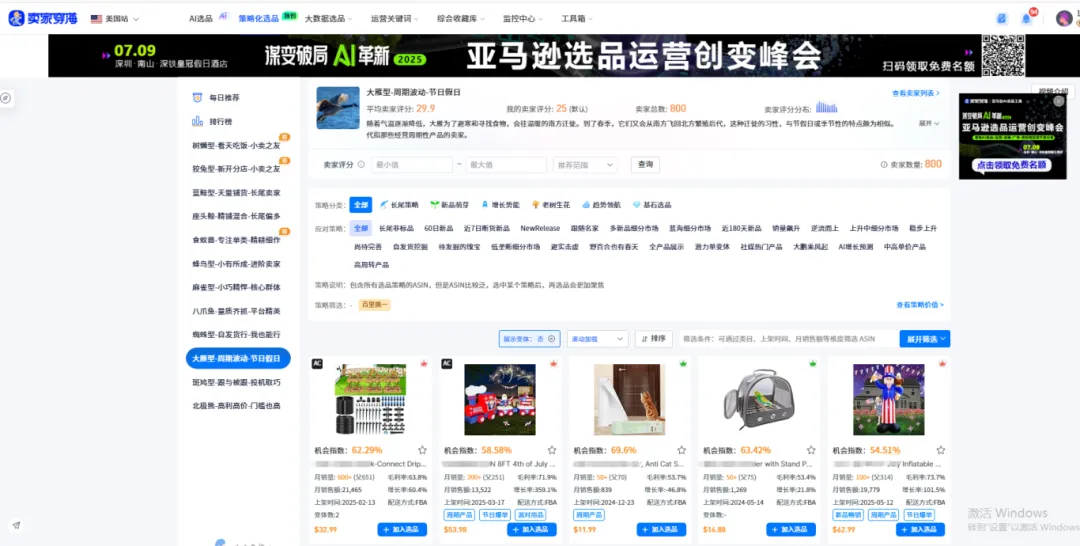Expand the 工具箱 menu

[x=577, y=19]
